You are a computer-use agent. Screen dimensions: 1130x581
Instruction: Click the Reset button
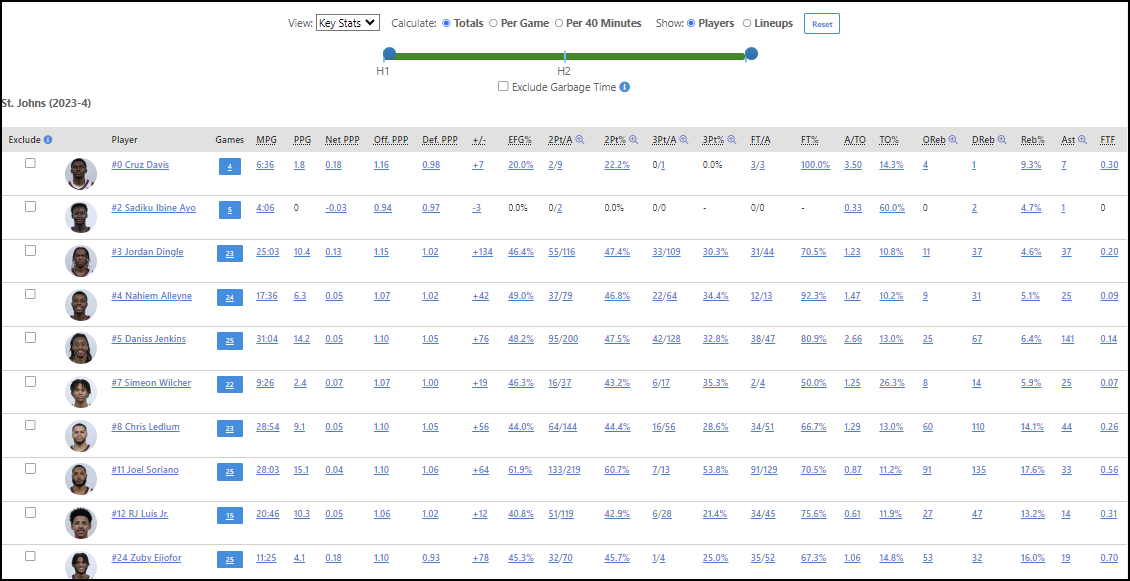pos(821,23)
